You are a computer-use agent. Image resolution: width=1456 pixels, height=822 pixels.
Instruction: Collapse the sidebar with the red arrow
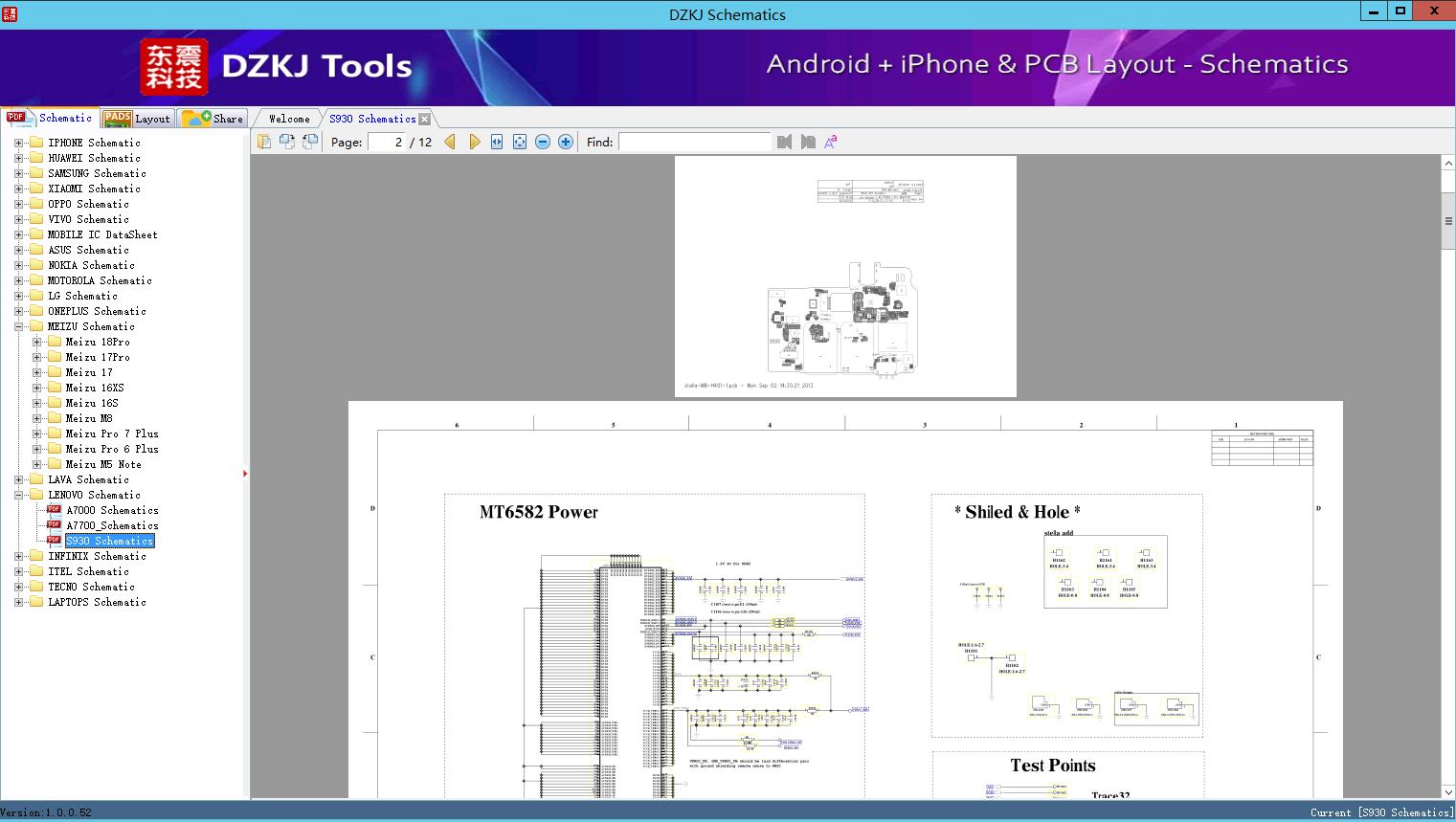click(x=246, y=473)
